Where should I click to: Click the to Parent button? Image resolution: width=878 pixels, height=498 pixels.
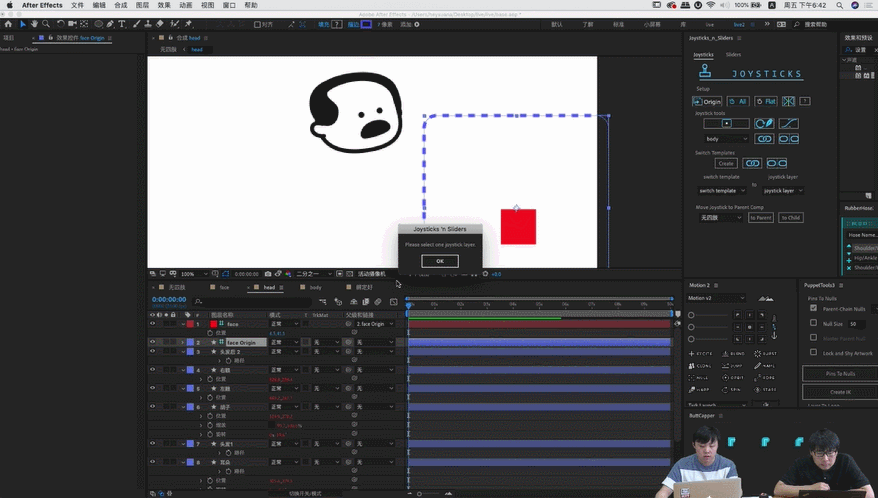(760, 217)
